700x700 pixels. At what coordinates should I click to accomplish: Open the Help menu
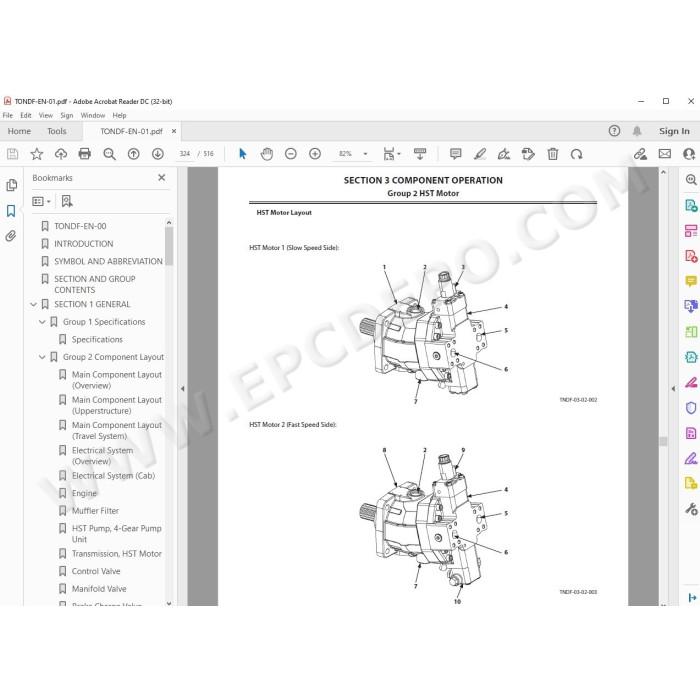[x=119, y=115]
